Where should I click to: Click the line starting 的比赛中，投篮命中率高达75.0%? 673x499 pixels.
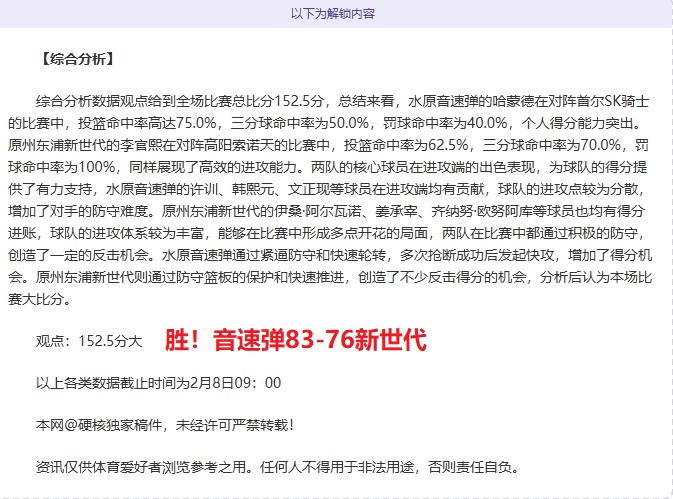[x=325, y=123]
